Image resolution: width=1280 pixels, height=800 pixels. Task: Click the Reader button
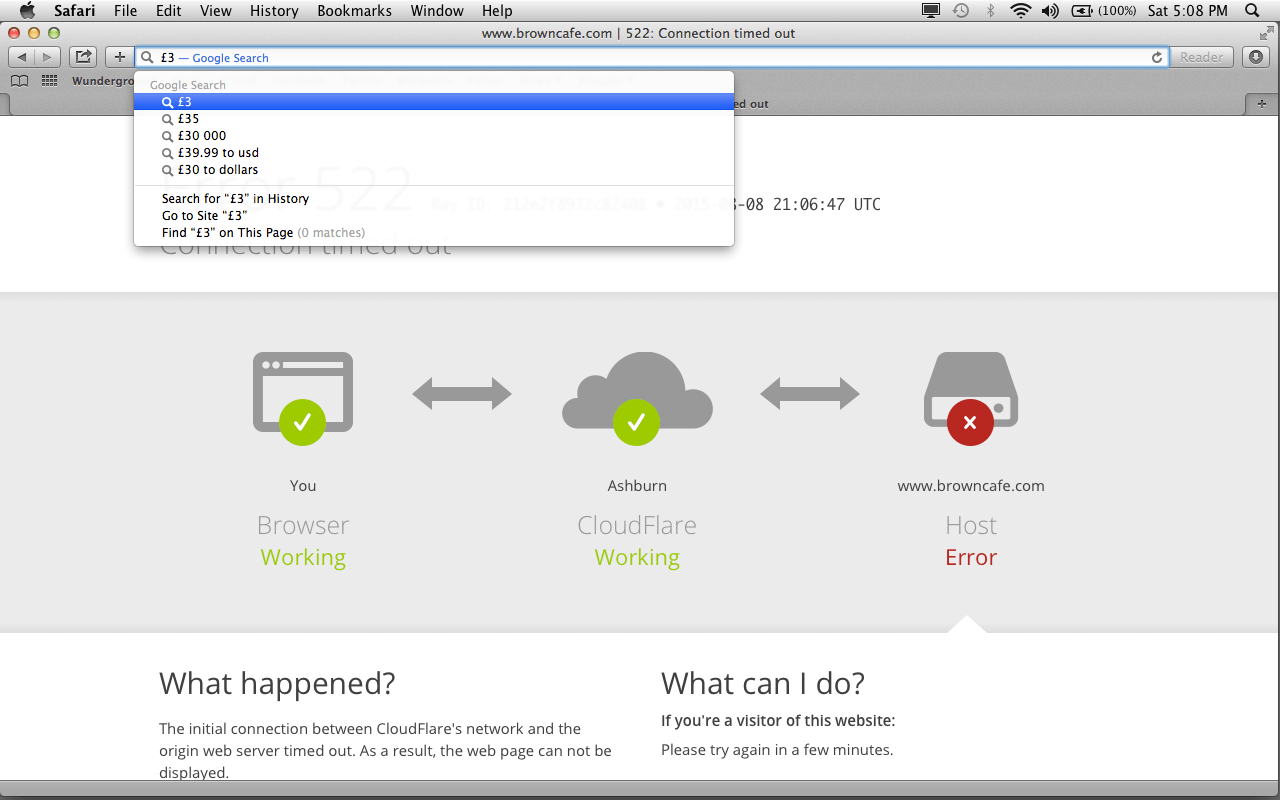click(x=1201, y=57)
